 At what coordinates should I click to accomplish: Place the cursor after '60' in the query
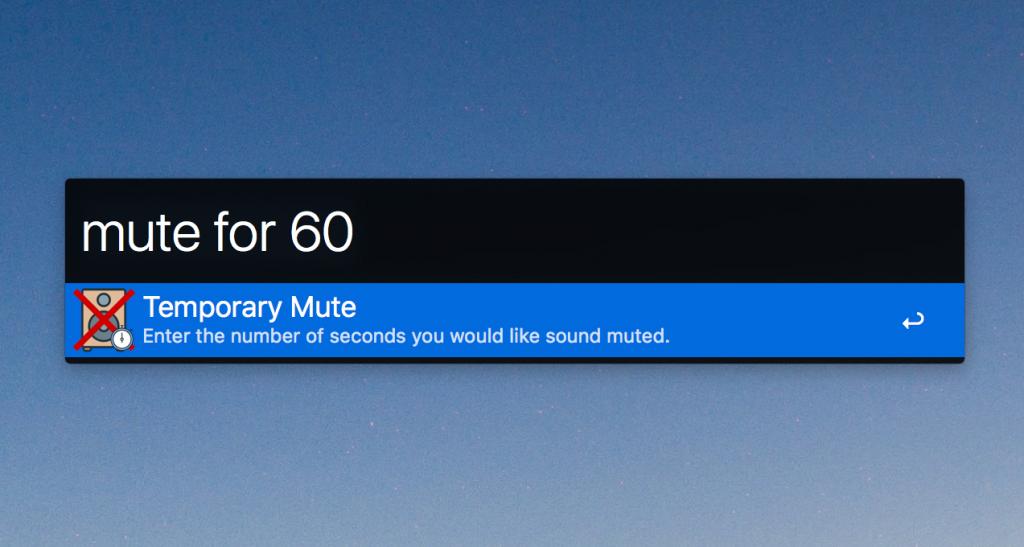(x=355, y=232)
